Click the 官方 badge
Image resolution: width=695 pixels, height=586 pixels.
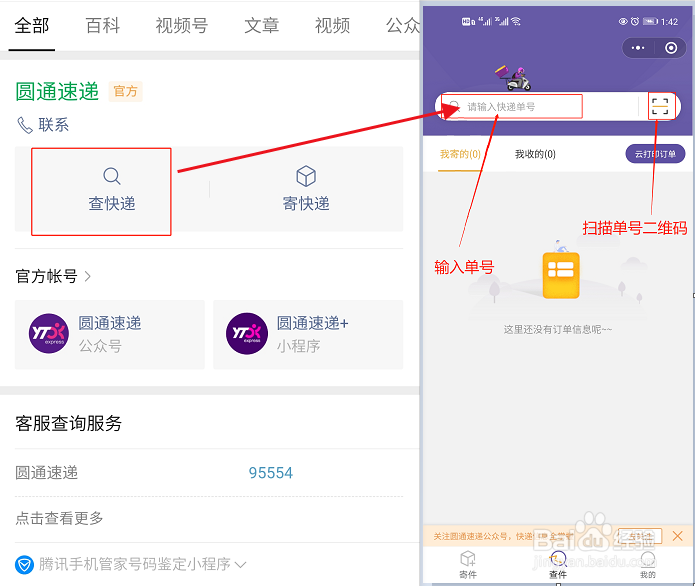(x=125, y=91)
